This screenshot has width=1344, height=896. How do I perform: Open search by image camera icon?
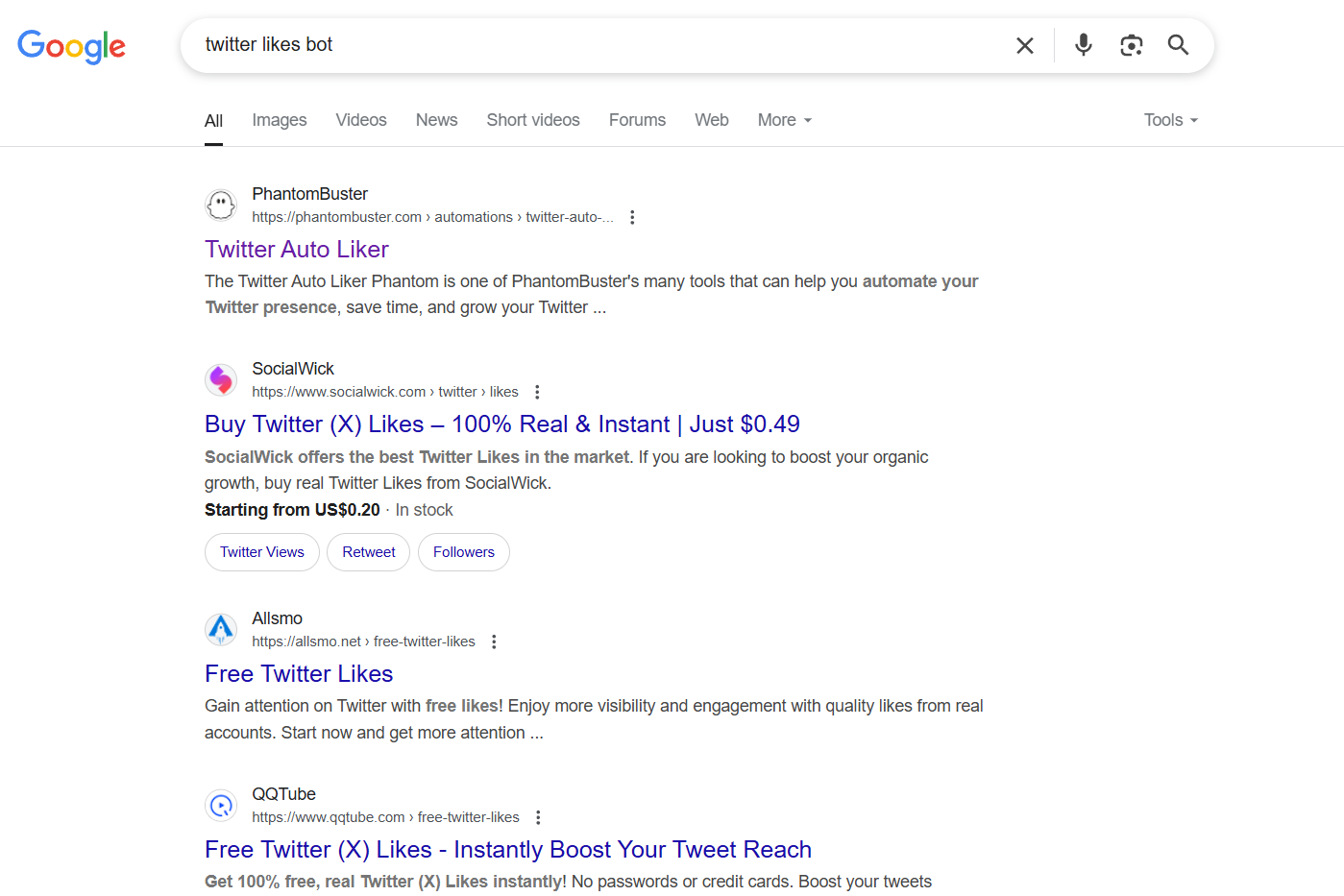[1132, 45]
